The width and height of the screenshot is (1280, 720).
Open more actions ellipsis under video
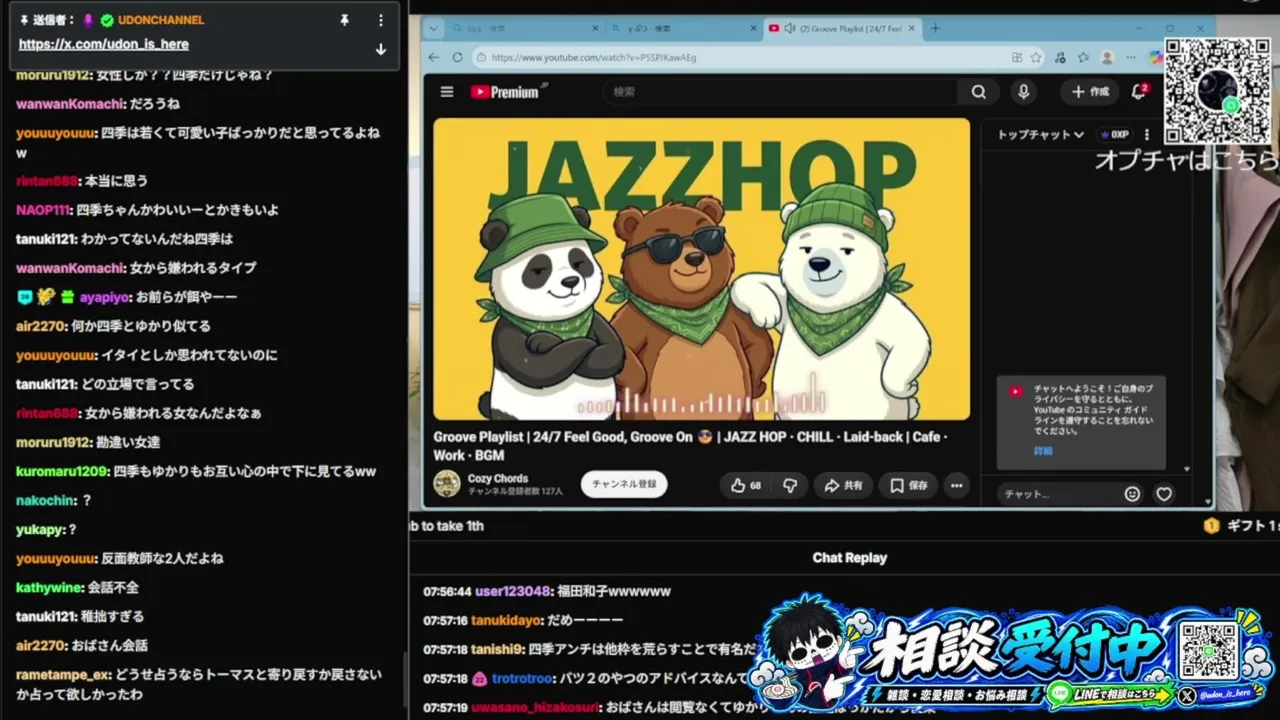[957, 485]
